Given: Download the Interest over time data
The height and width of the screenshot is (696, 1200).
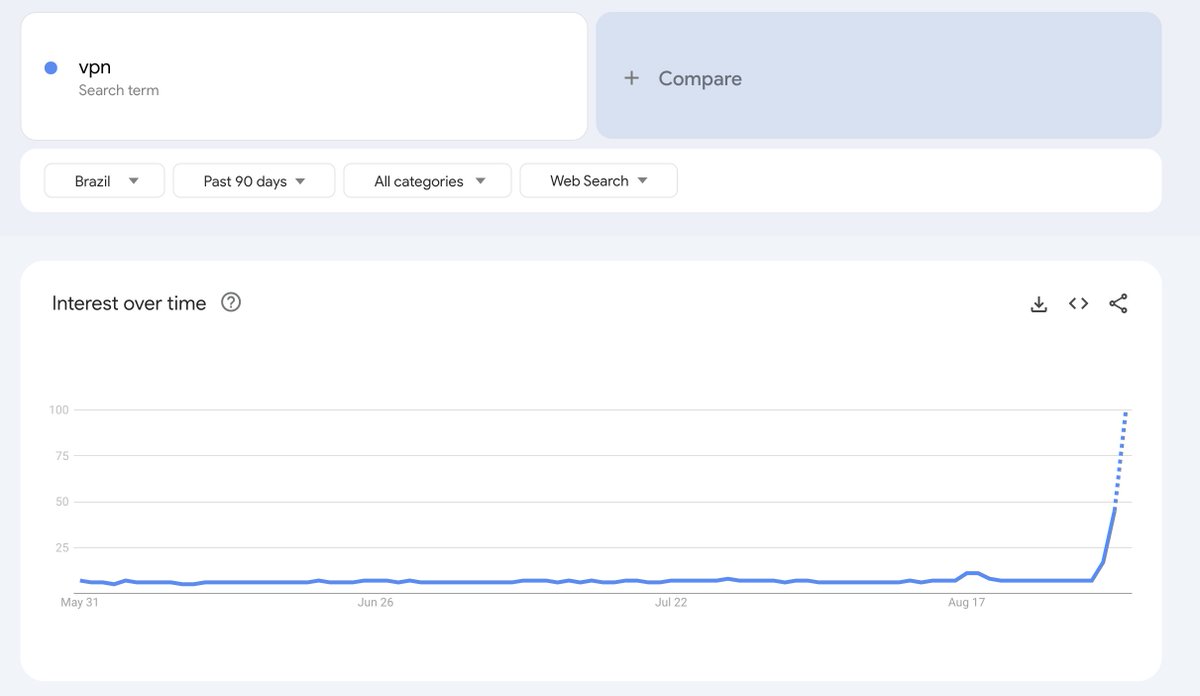Looking at the screenshot, I should pyautogui.click(x=1038, y=304).
